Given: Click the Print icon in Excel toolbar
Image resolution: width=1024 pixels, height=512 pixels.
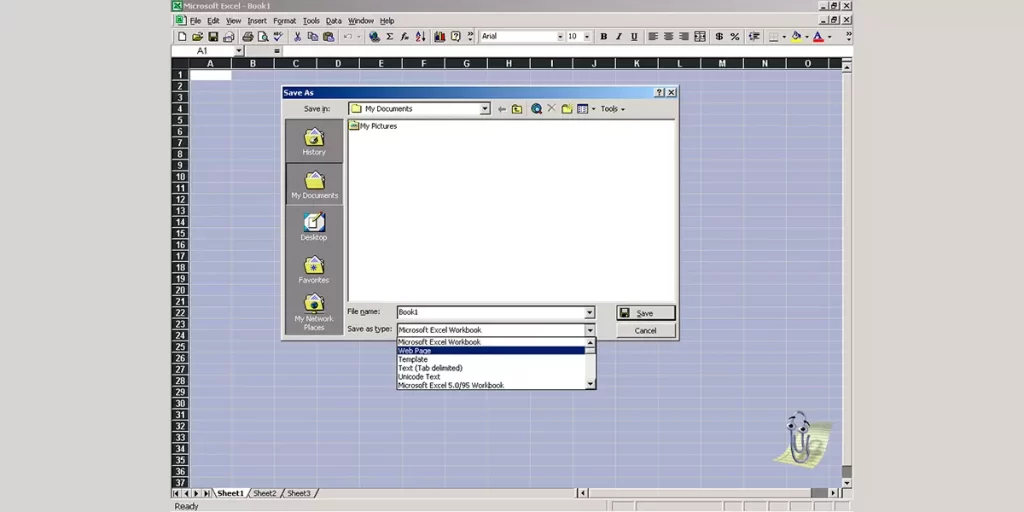Looking at the screenshot, I should [x=248, y=37].
